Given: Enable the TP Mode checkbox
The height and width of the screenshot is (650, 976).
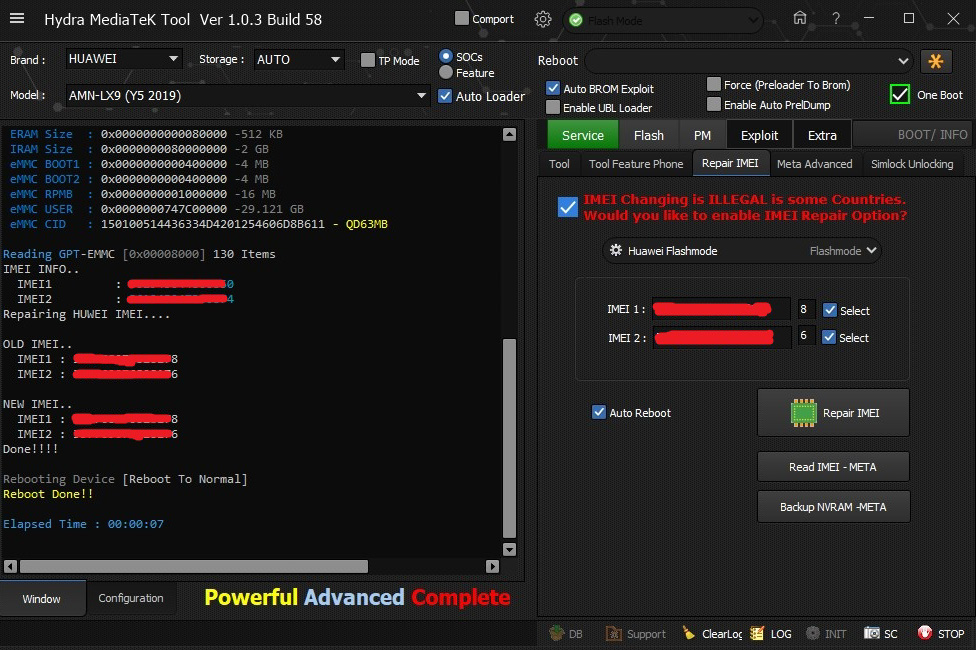Looking at the screenshot, I should 368,61.
